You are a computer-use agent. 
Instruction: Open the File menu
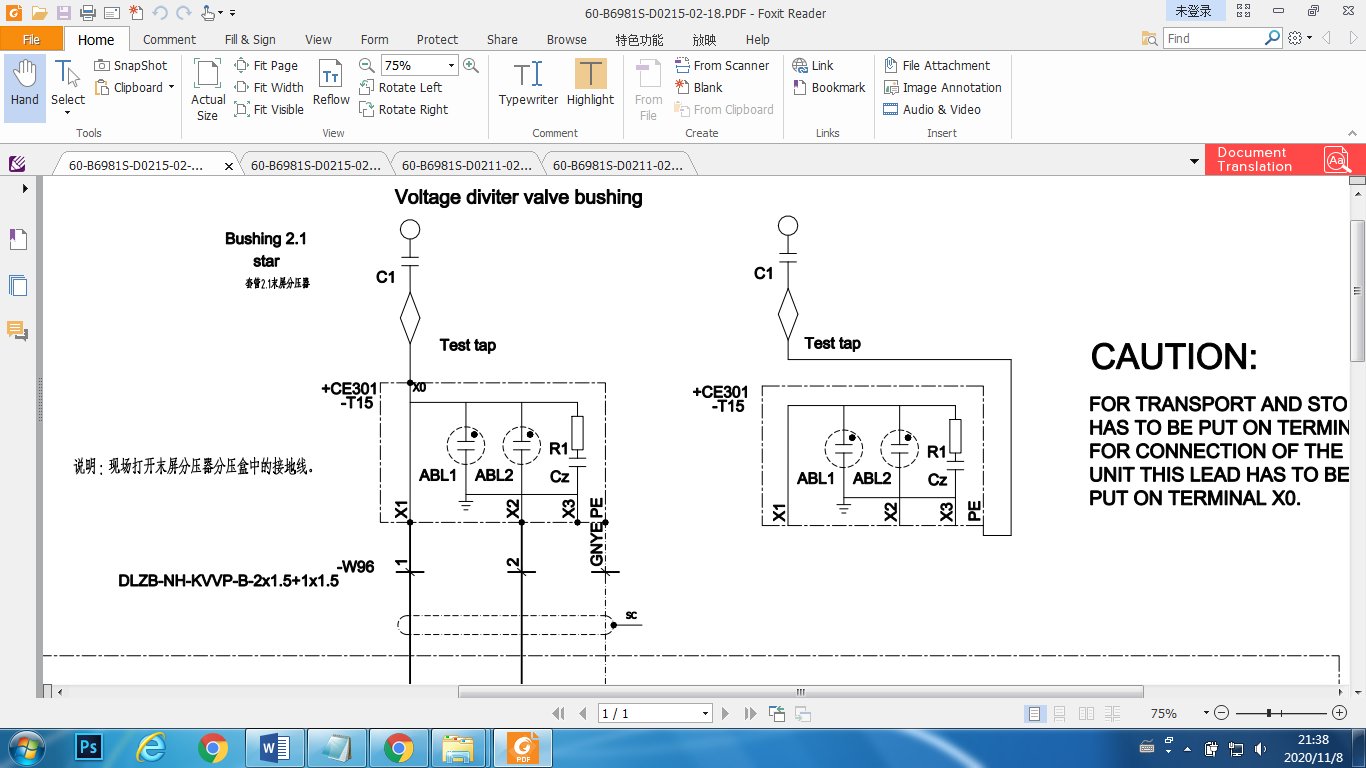tap(32, 39)
